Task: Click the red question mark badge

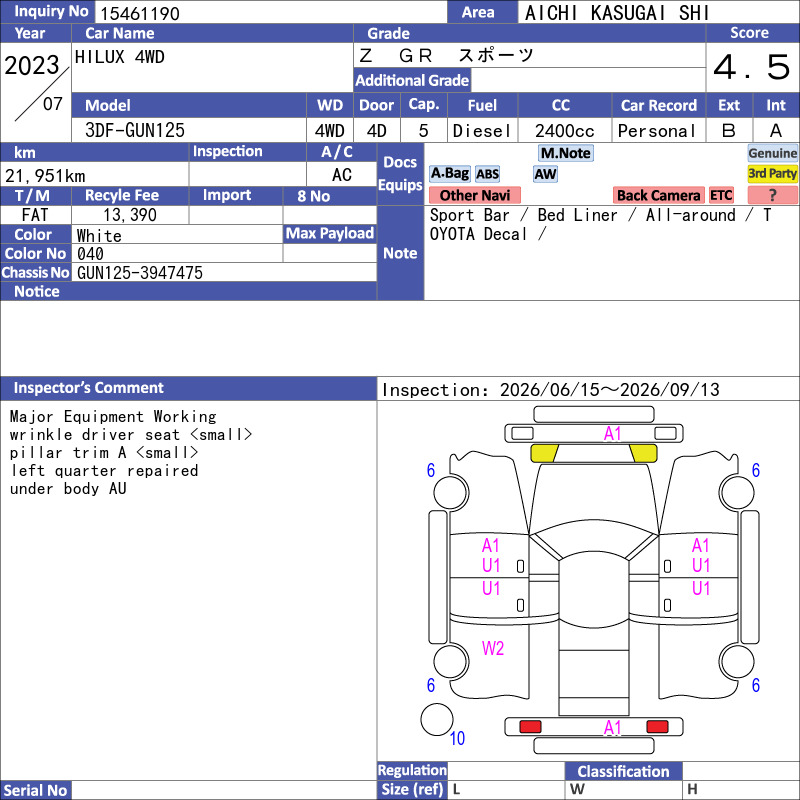Action: pyautogui.click(x=772, y=195)
